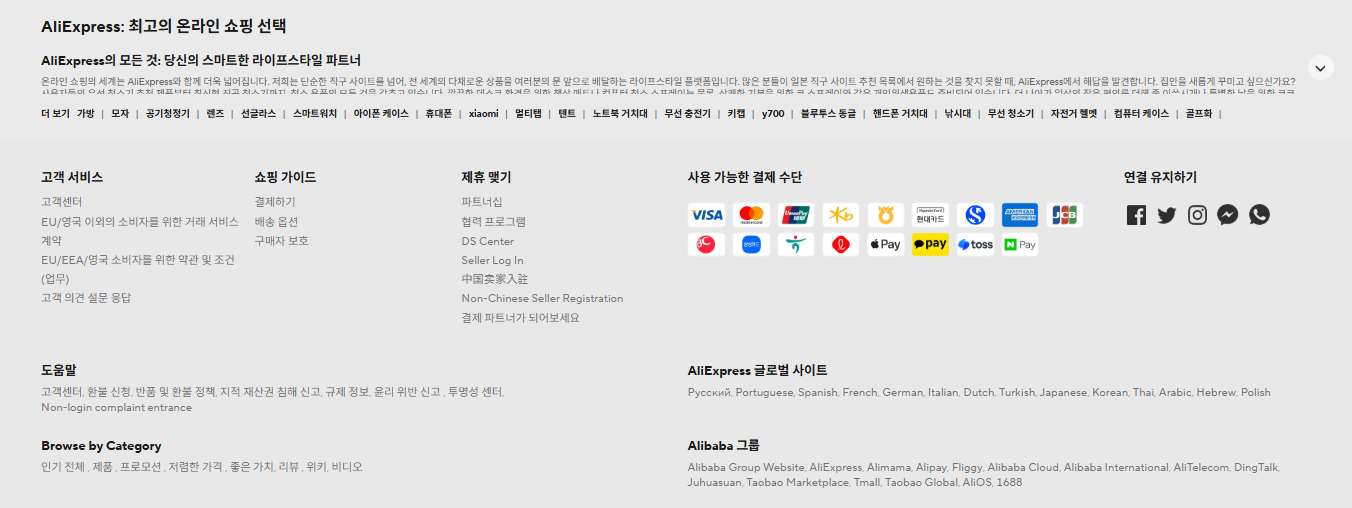Open the Seller Log In link

[492, 260]
